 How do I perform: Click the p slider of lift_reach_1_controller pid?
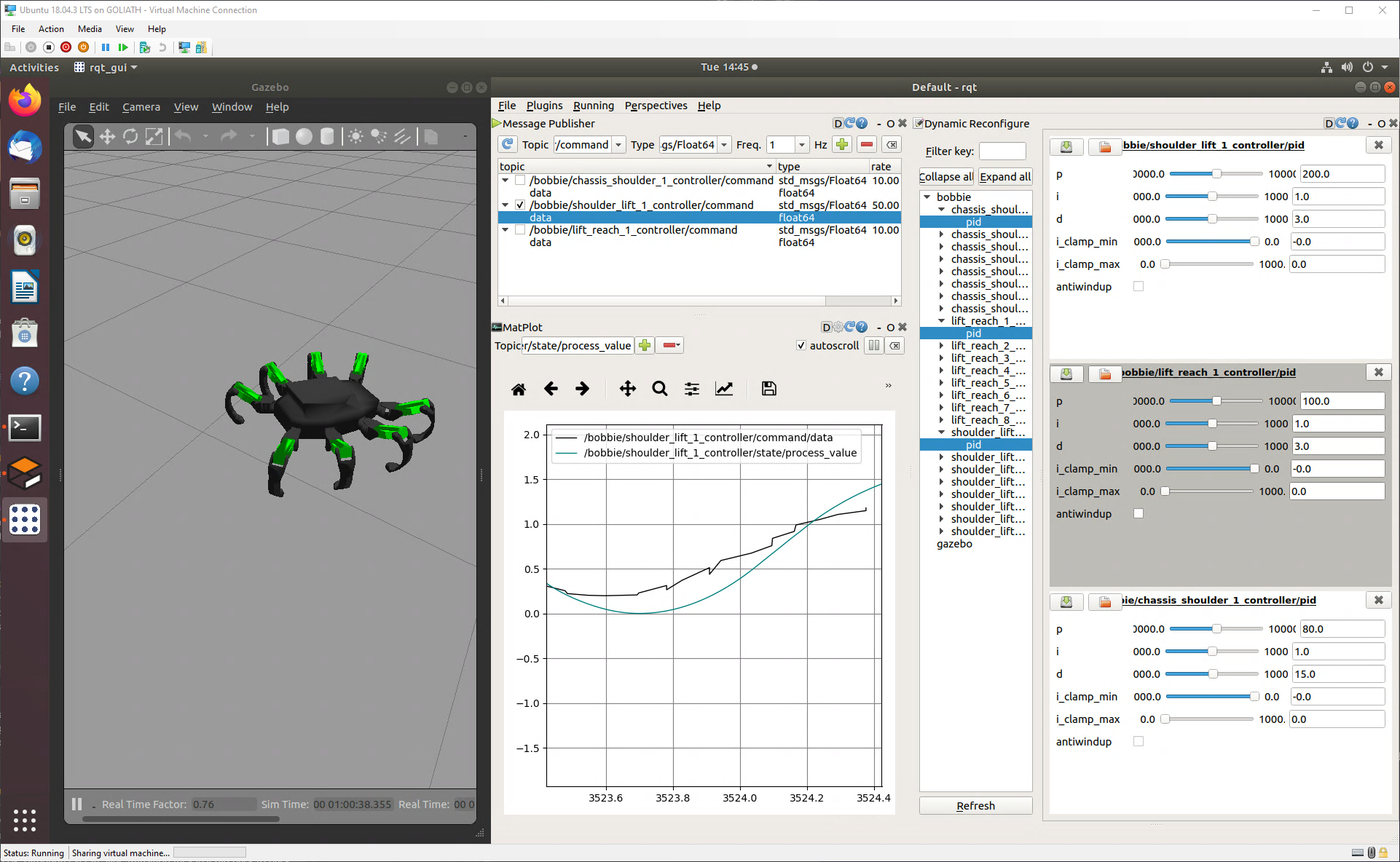(1216, 401)
